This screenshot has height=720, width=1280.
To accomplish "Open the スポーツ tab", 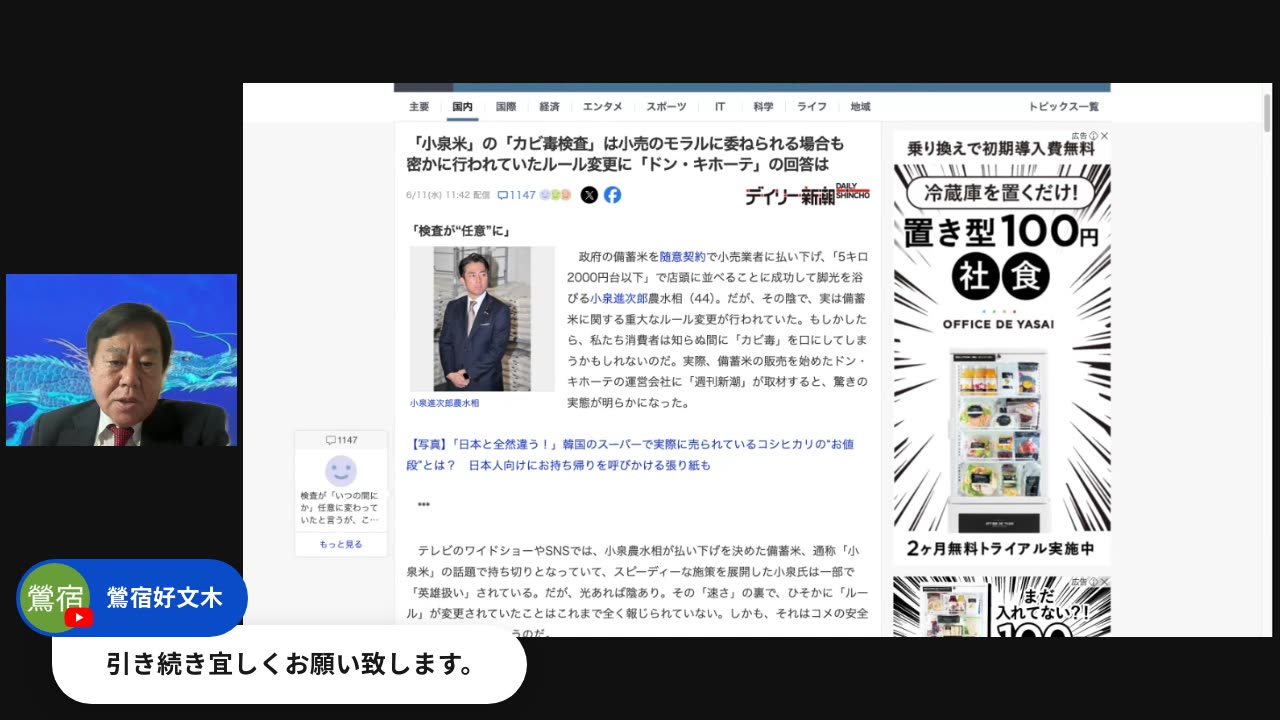I will [666, 107].
